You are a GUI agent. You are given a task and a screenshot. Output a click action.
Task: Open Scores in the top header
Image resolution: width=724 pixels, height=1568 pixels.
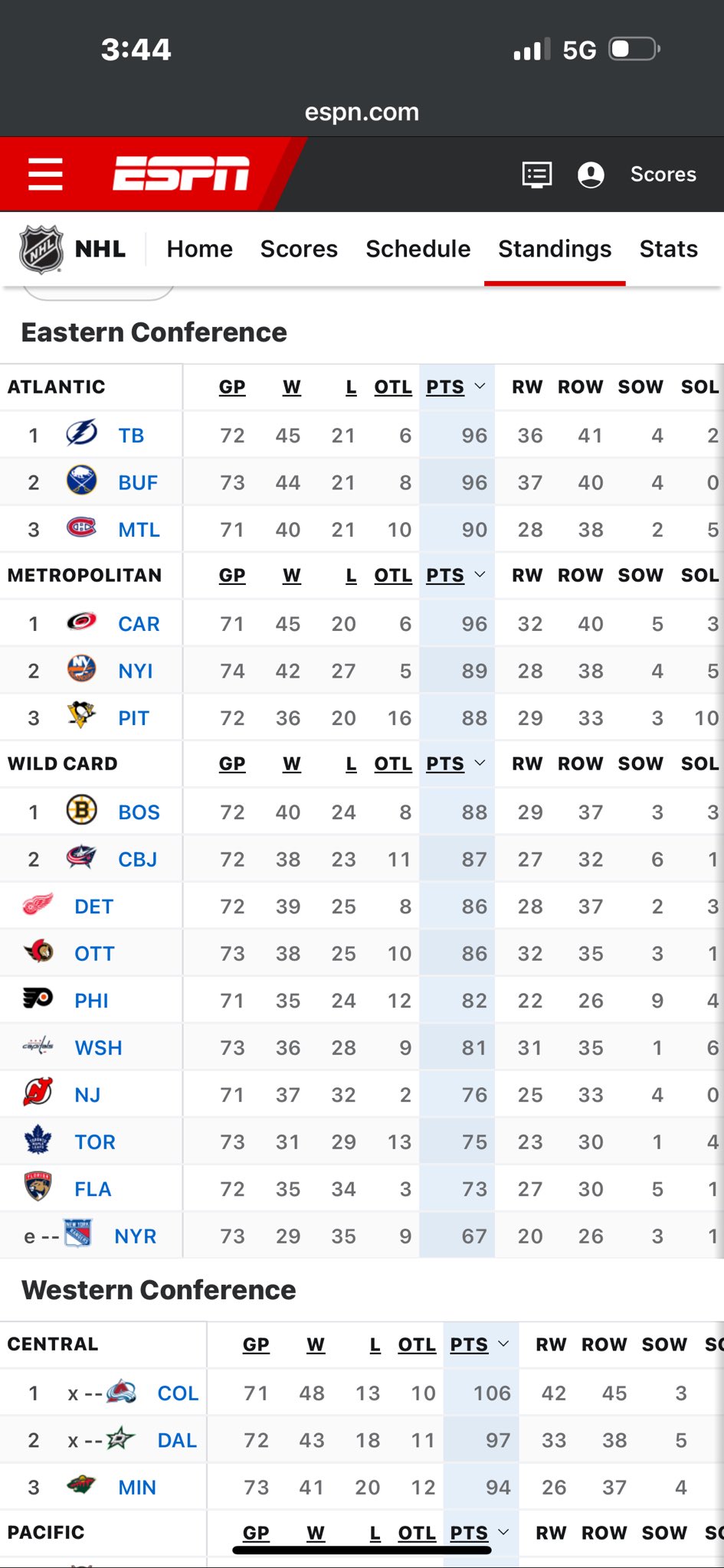(663, 175)
